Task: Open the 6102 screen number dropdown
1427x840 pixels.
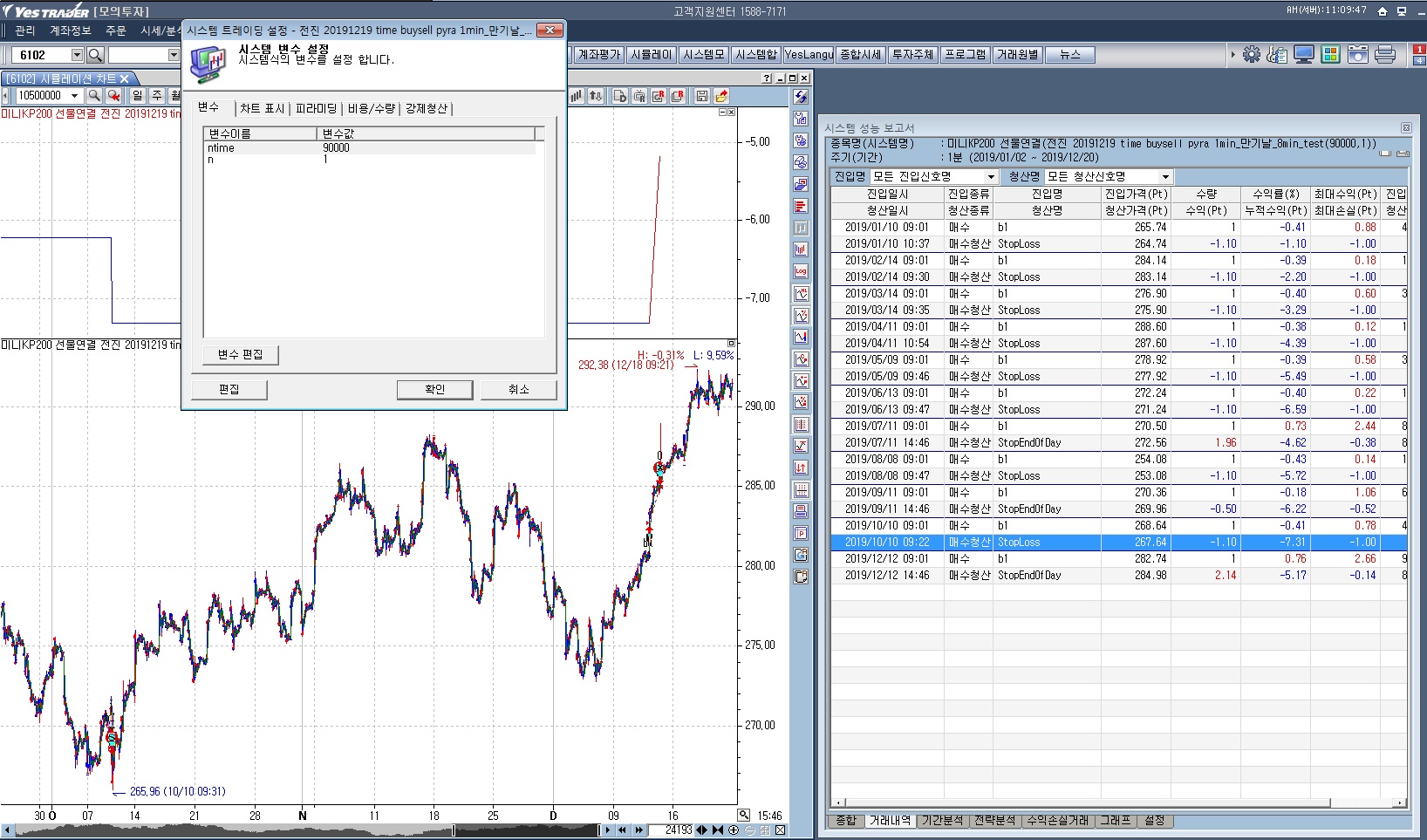Action: tap(77, 55)
